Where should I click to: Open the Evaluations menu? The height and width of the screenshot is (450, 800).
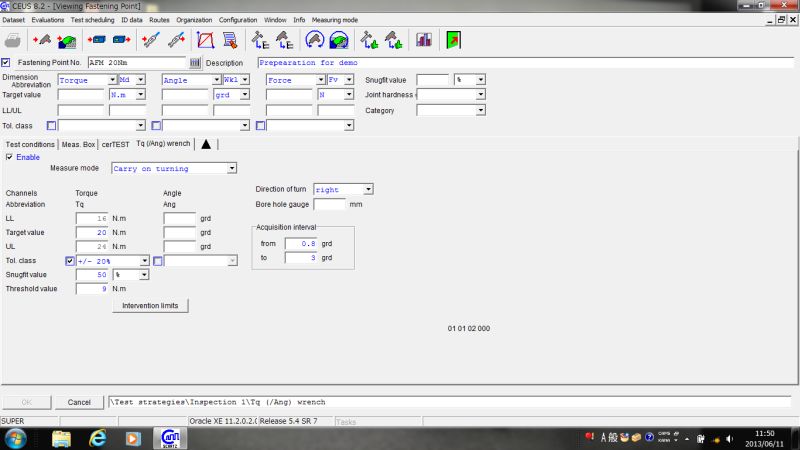[47, 20]
